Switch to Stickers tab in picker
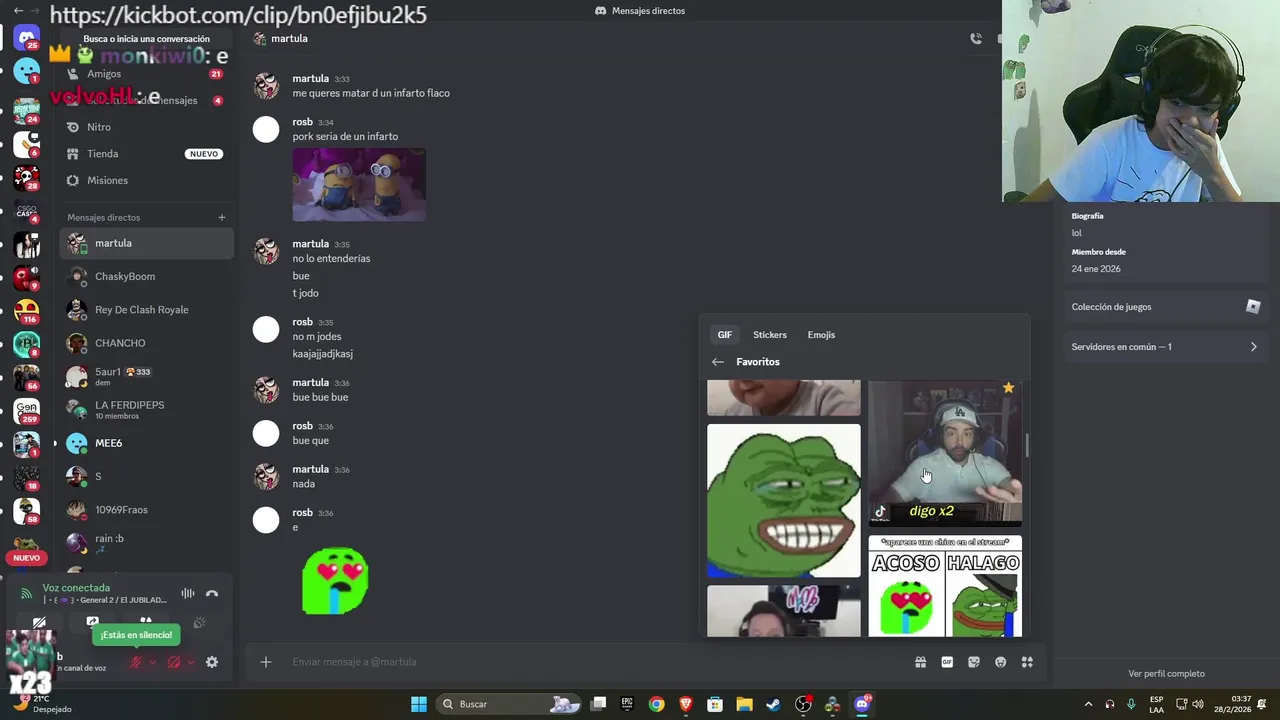The image size is (1280, 720). pyautogui.click(x=770, y=335)
